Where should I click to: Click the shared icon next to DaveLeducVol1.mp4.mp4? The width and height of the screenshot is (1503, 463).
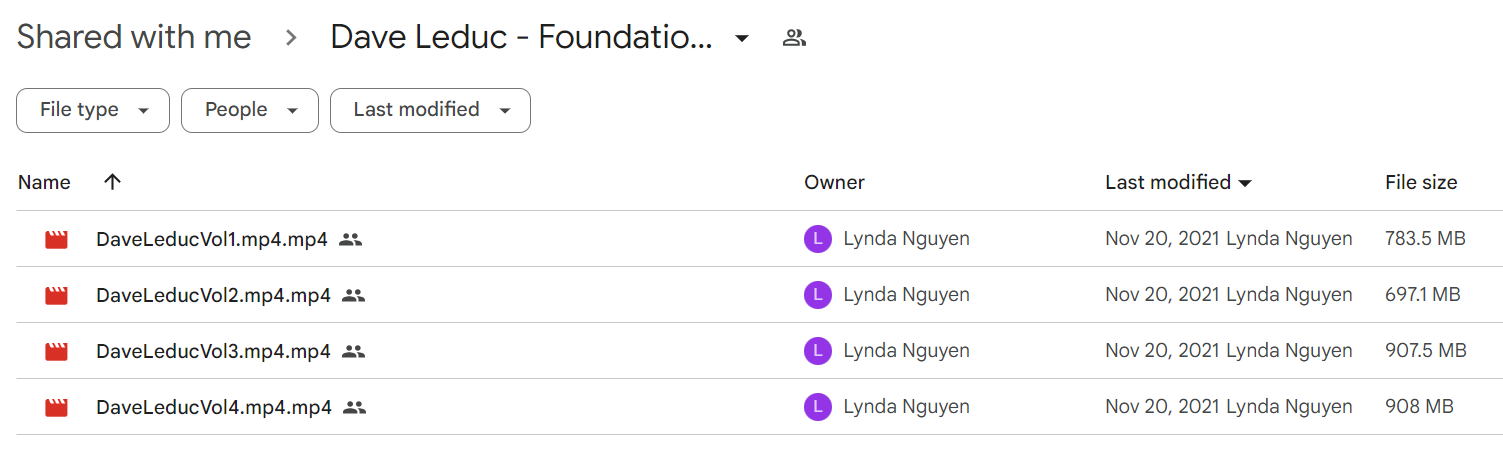click(350, 239)
